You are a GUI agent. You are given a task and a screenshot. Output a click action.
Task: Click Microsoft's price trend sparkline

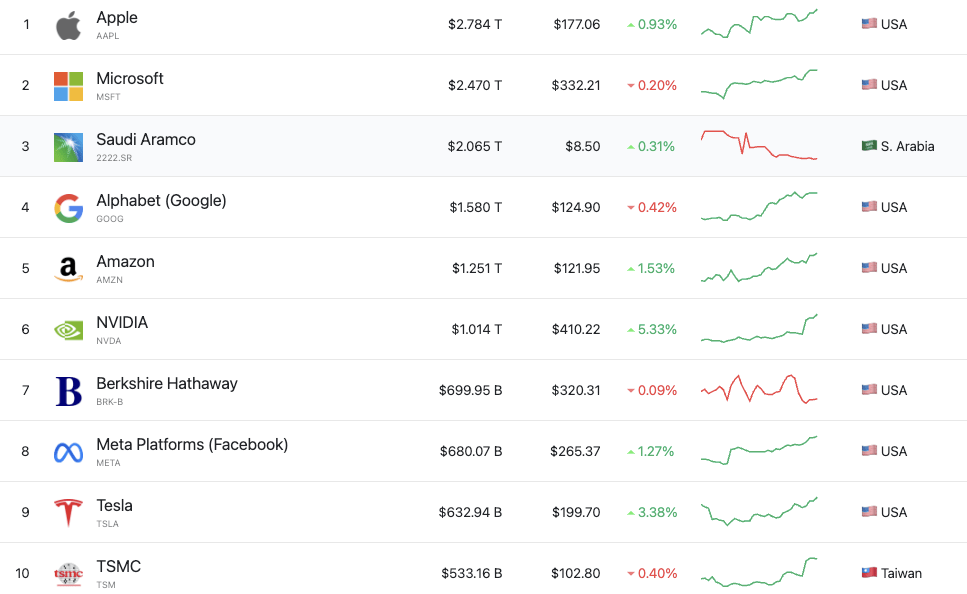coord(759,85)
